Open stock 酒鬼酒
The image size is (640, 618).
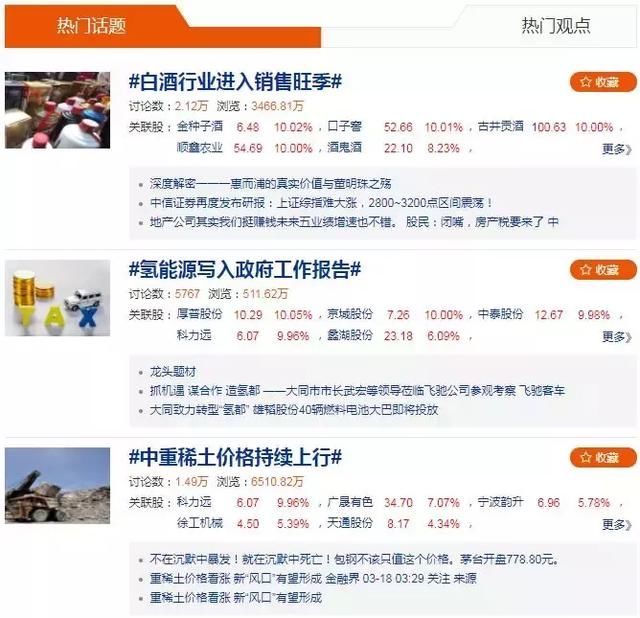pos(344,147)
